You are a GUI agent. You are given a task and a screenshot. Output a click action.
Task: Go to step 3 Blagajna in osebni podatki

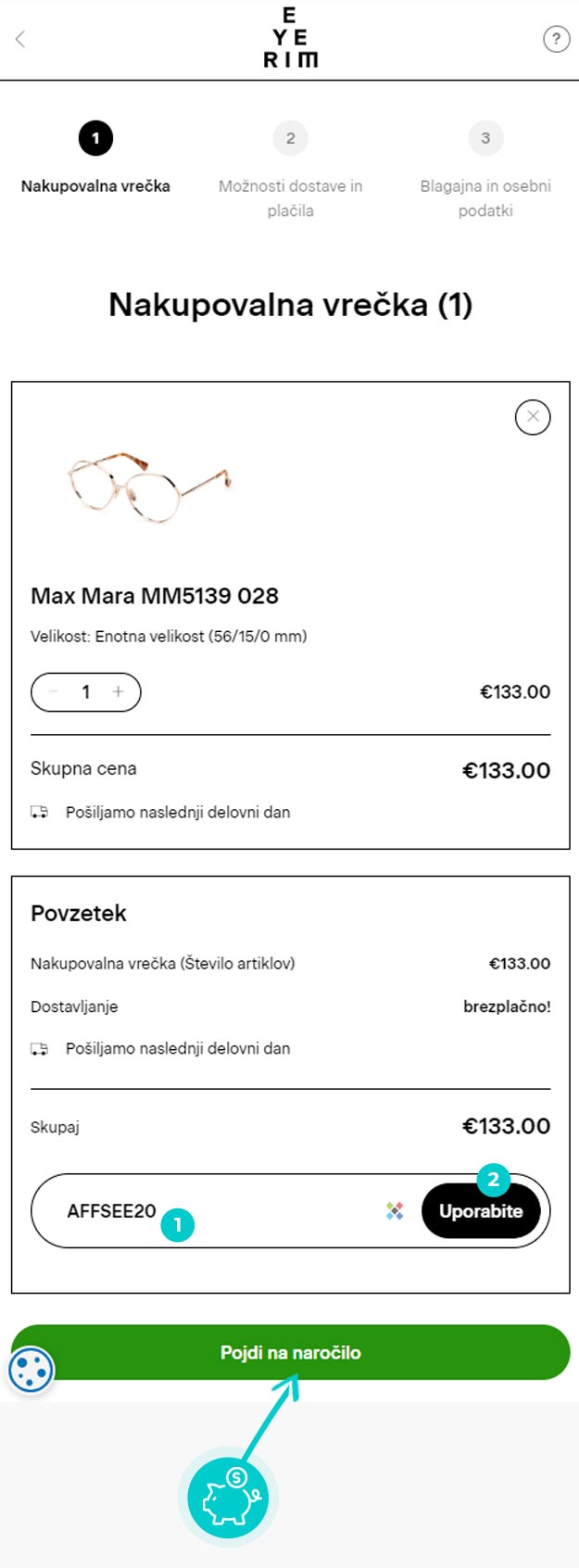[x=485, y=139]
